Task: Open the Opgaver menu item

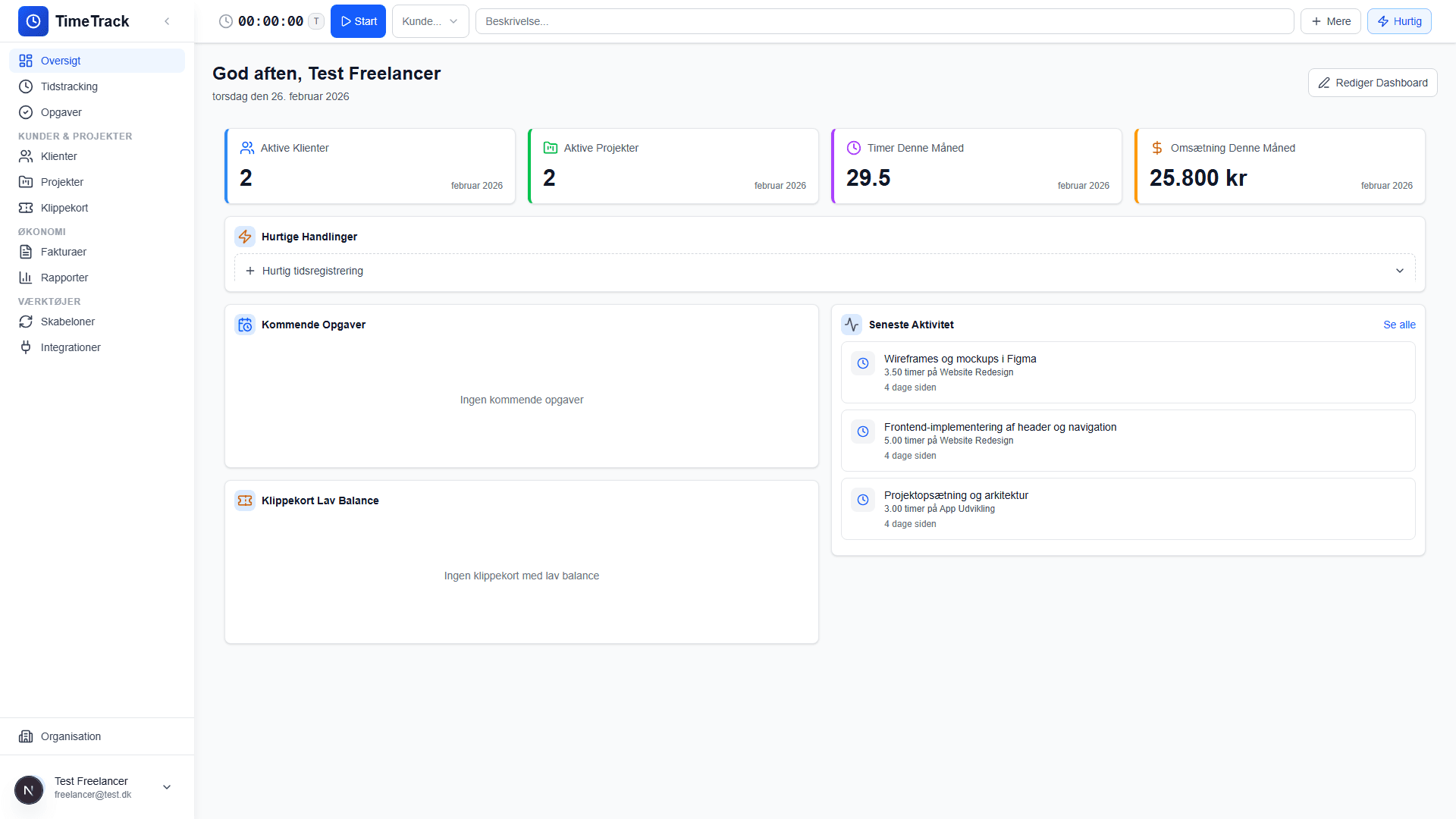Action: (97, 112)
